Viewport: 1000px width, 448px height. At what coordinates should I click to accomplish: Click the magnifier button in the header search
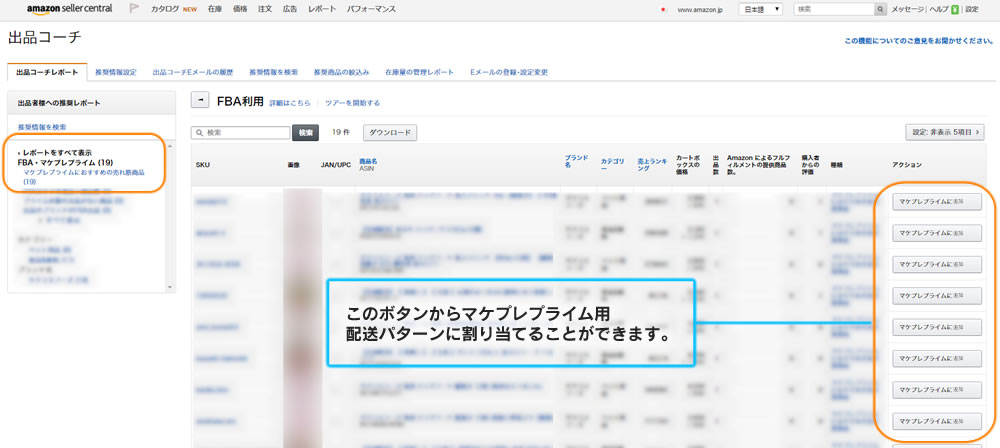click(880, 10)
